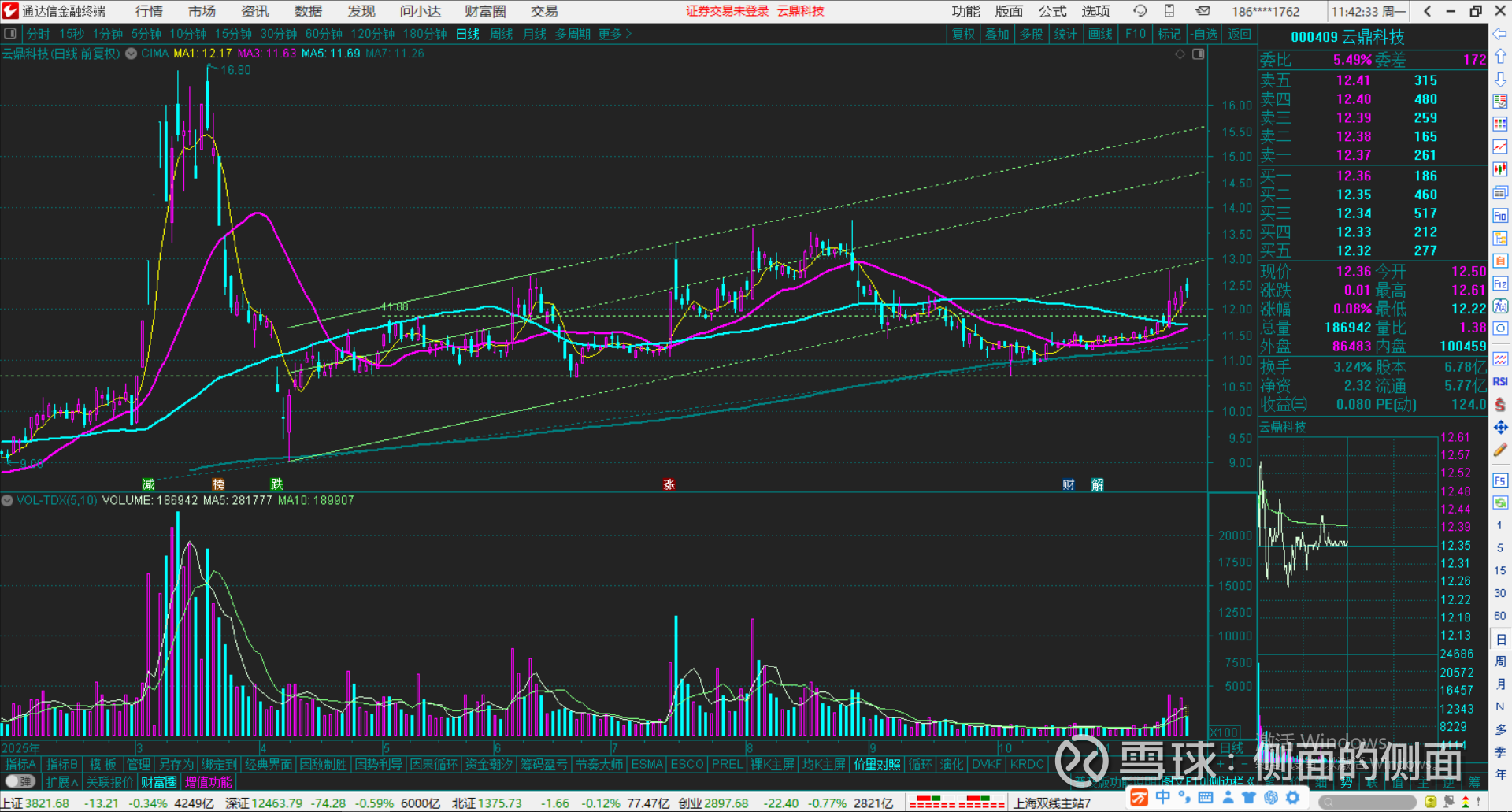Click the 返回 button
1512x812 pixels.
1239,34
